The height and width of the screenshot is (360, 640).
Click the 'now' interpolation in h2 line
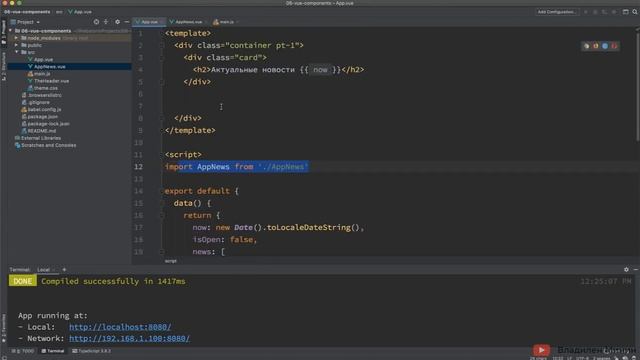tap(320, 70)
